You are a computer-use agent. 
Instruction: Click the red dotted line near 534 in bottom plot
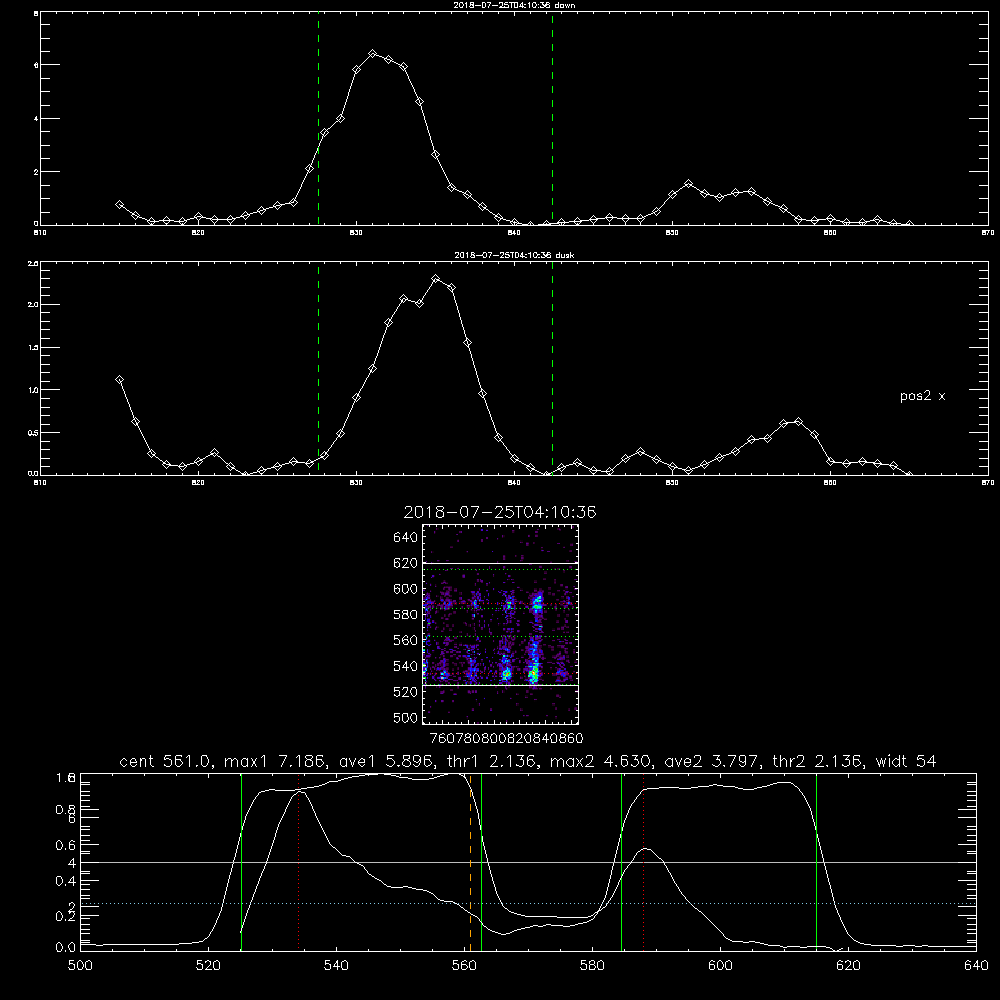298,862
